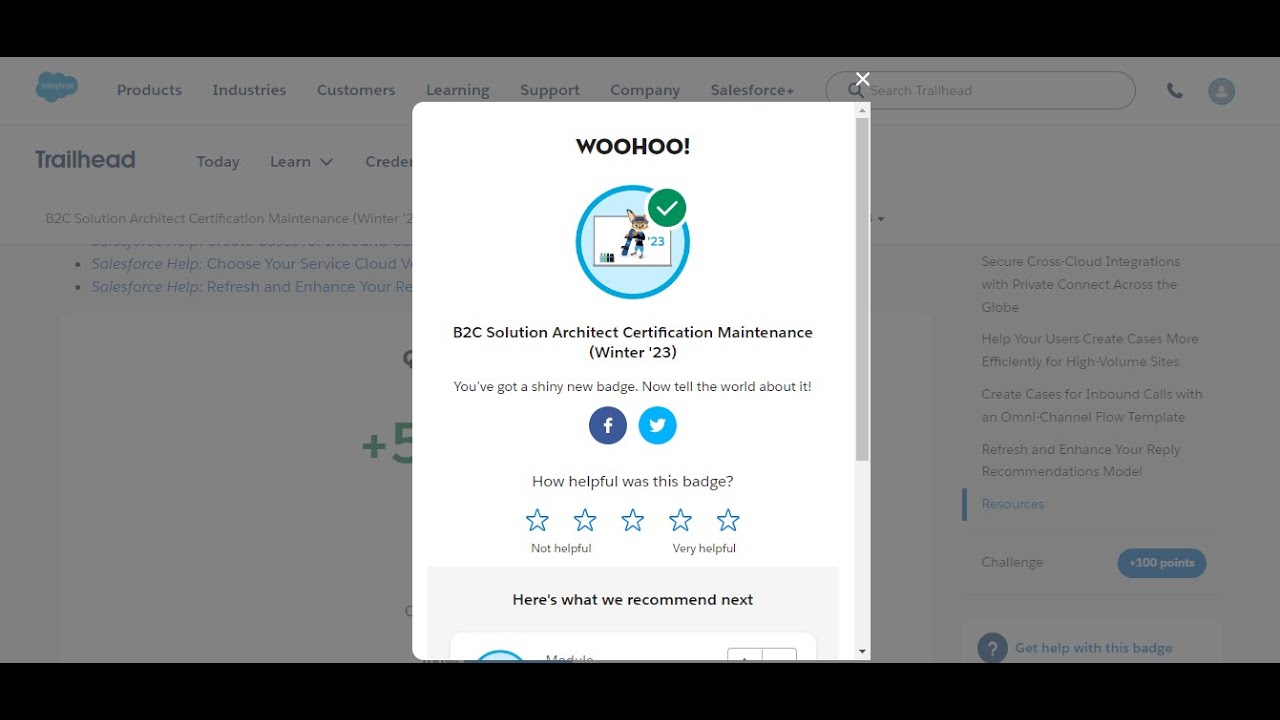
Task: Click the dialog scrollbar thumb
Action: [863, 290]
